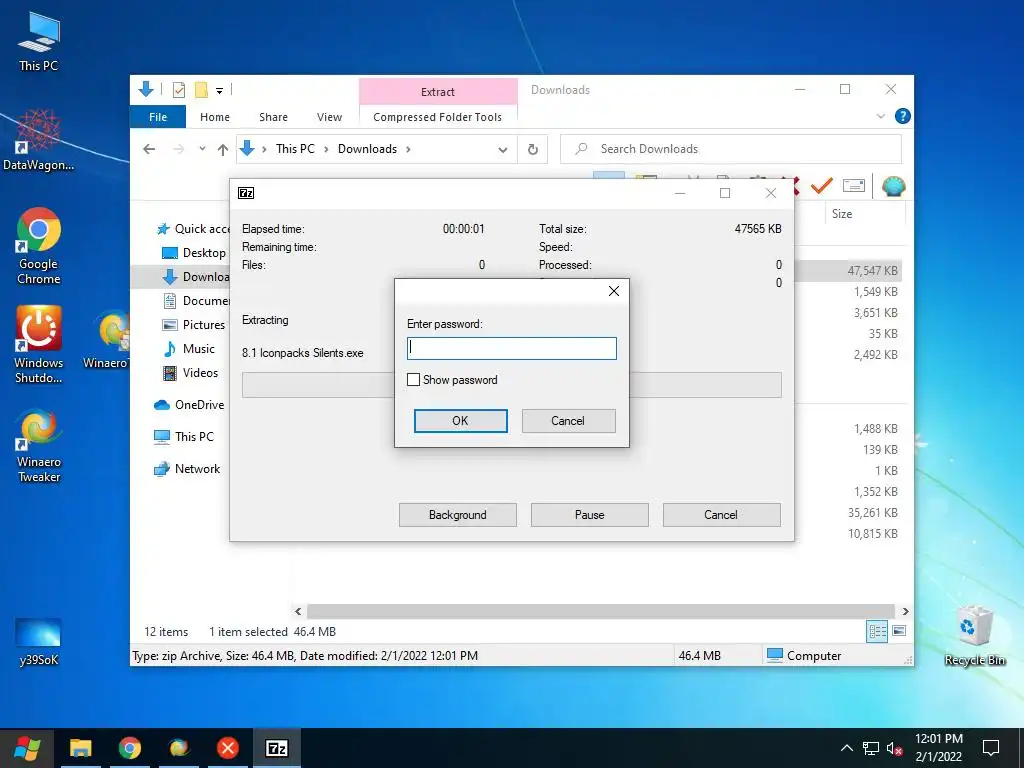Show hidden tray icons chevron
1024x768 pixels.
[846, 748]
